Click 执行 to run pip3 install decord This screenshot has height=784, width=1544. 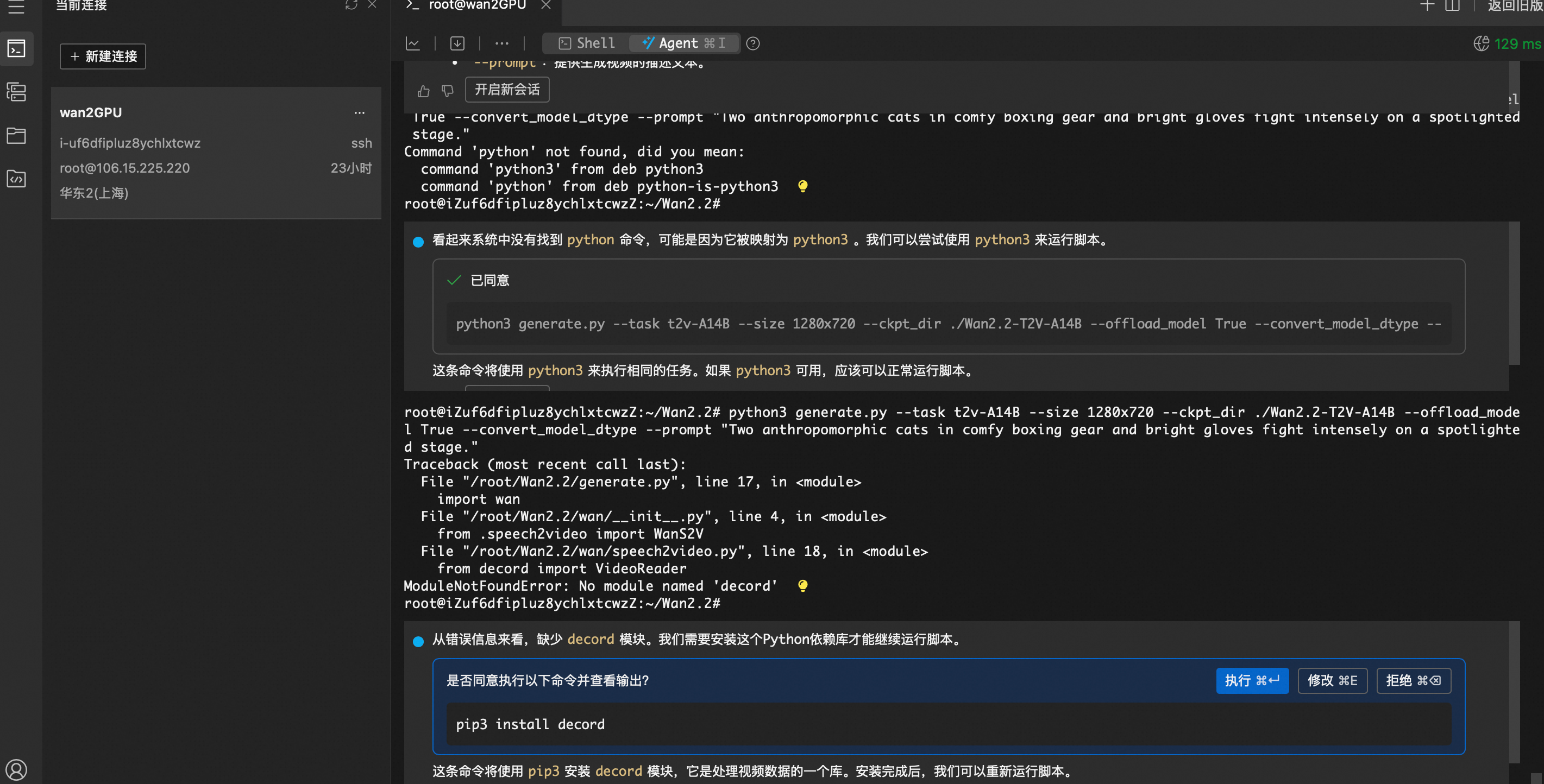1252,680
